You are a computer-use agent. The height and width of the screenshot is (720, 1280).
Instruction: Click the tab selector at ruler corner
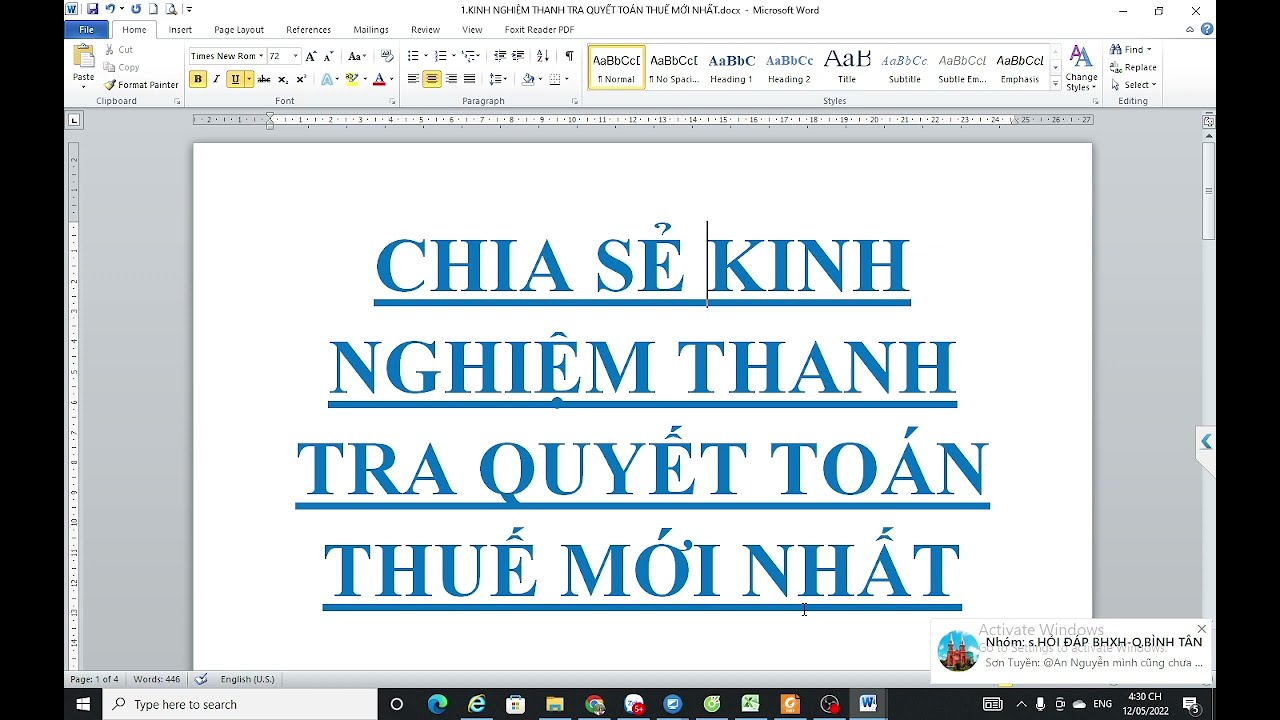click(x=74, y=120)
